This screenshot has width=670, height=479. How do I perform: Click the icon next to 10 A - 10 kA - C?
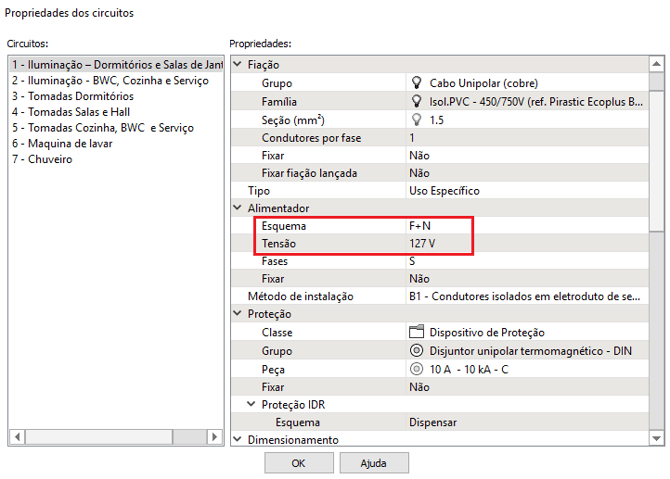coord(417,368)
